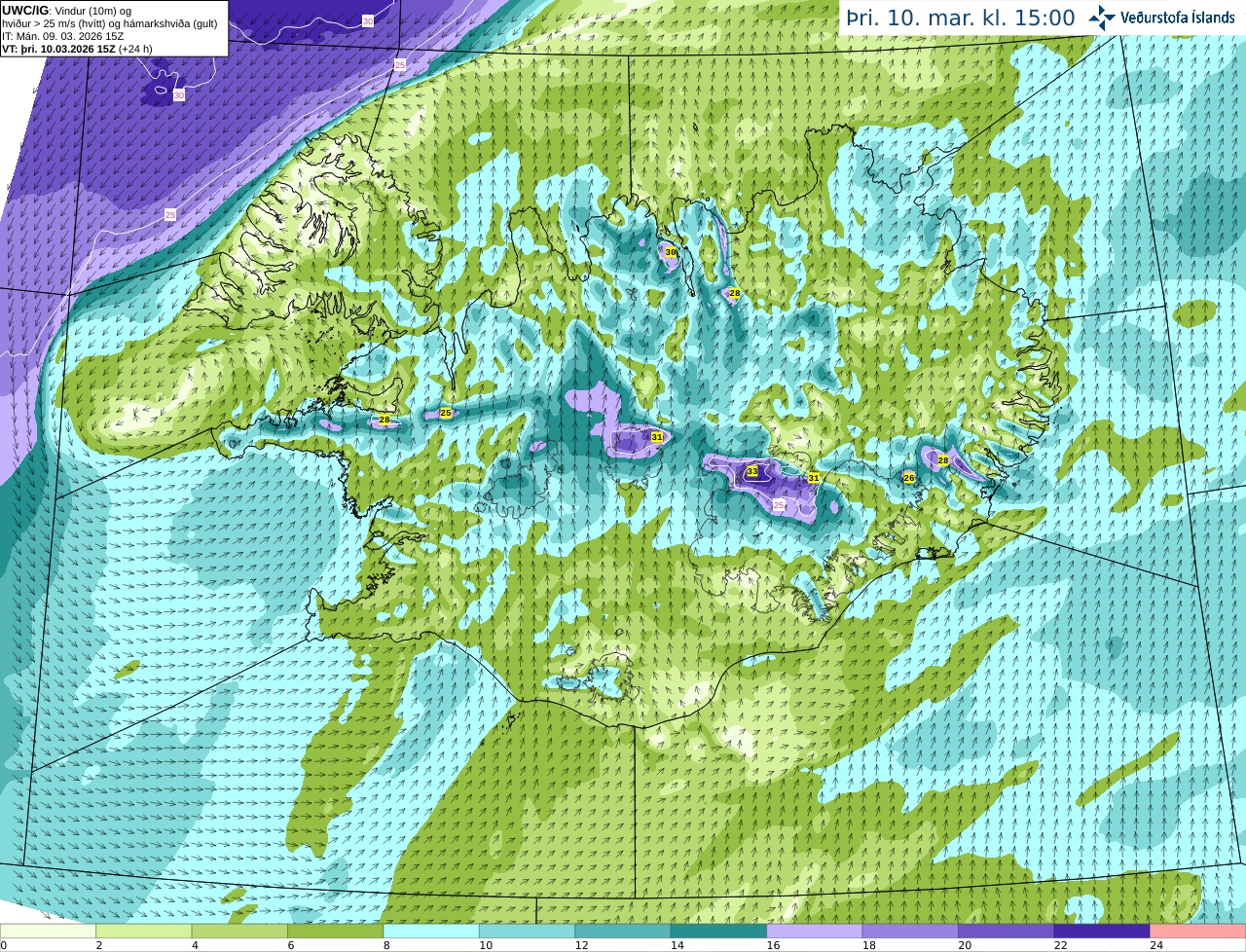
Task: Click the yellow 25 maximum gust label
Action: click(x=446, y=413)
